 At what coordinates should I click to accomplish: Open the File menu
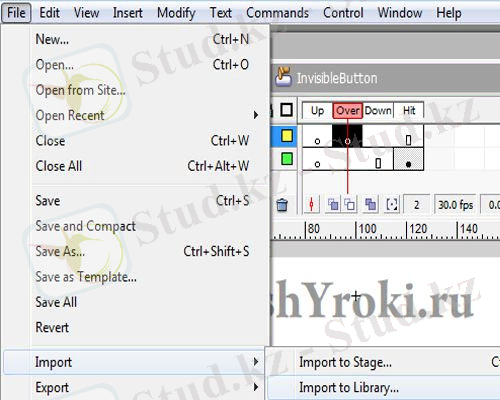[16, 13]
